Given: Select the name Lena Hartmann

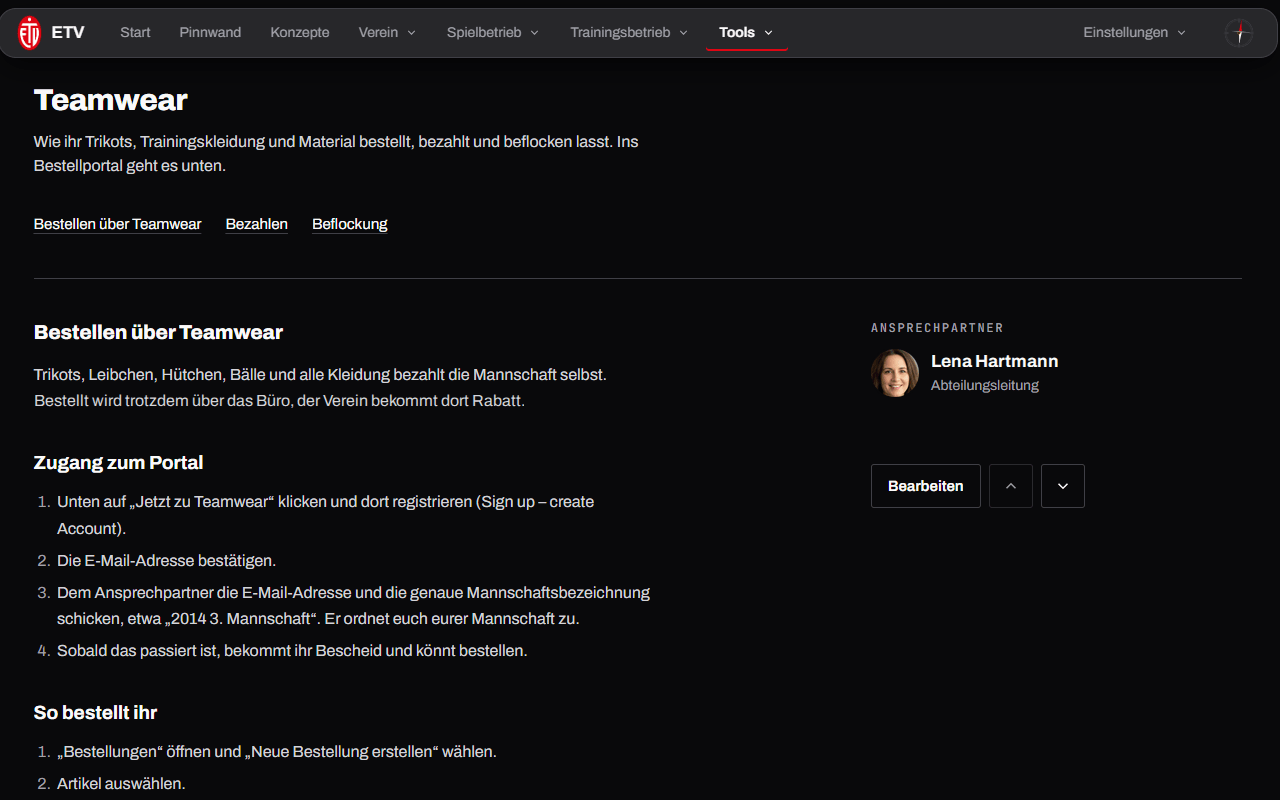Looking at the screenshot, I should coord(994,361).
